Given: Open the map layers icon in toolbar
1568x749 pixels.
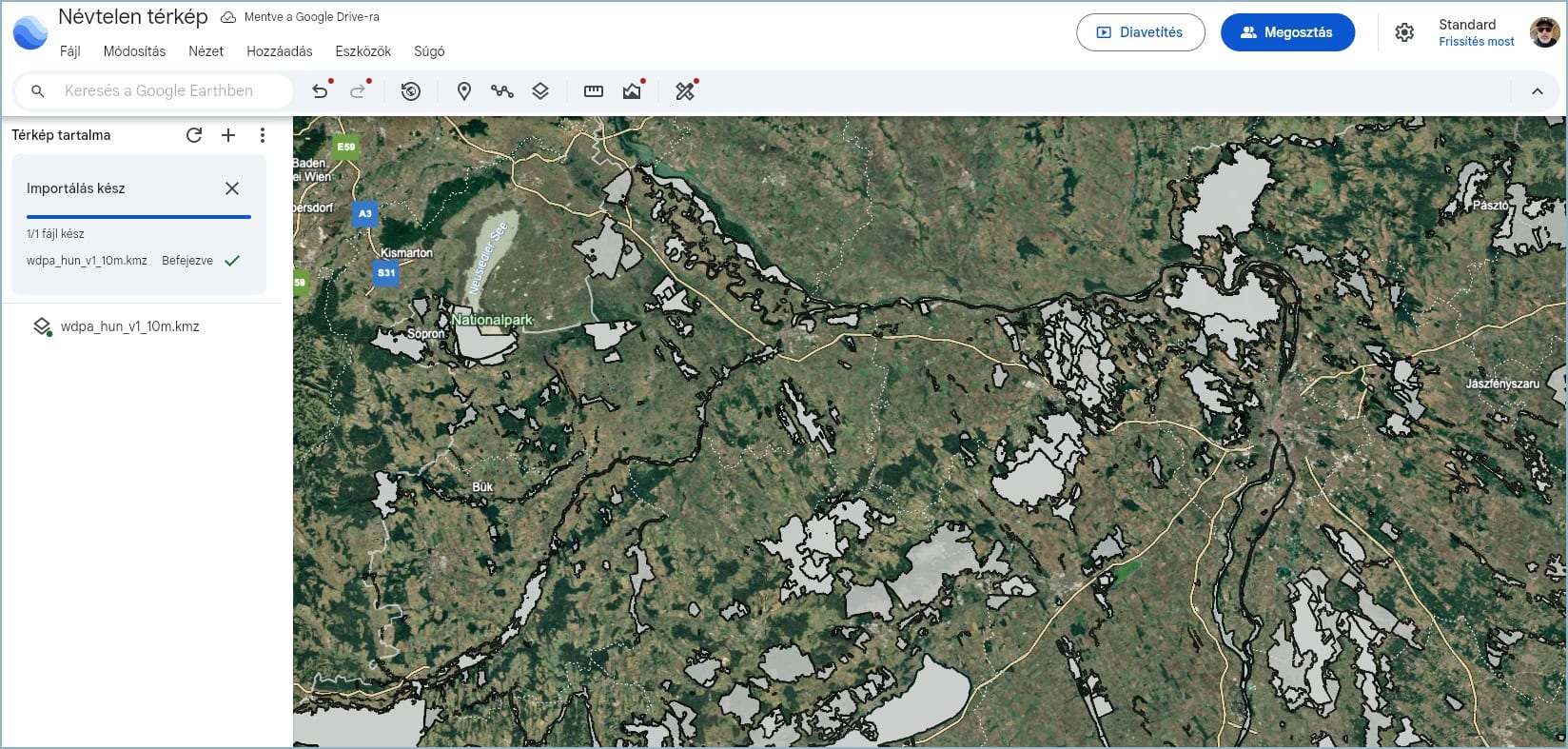Looking at the screenshot, I should 540,91.
